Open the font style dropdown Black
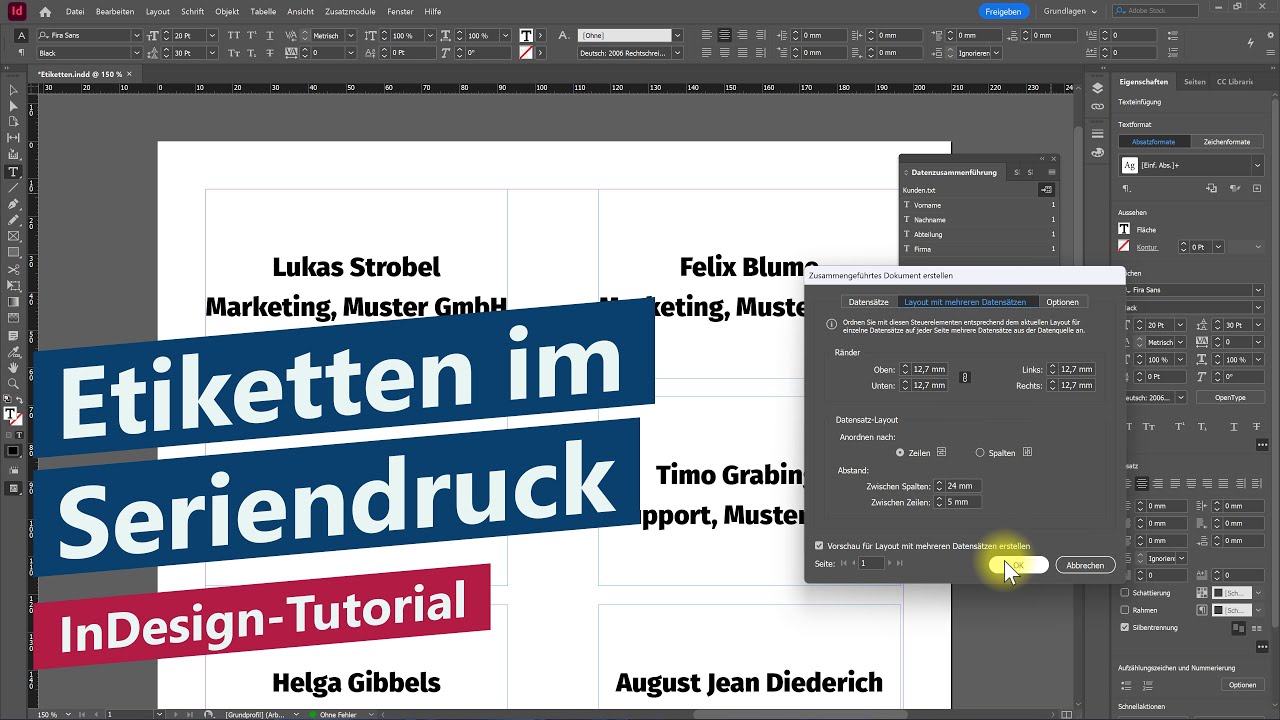The height and width of the screenshot is (720, 1280). tap(137, 52)
